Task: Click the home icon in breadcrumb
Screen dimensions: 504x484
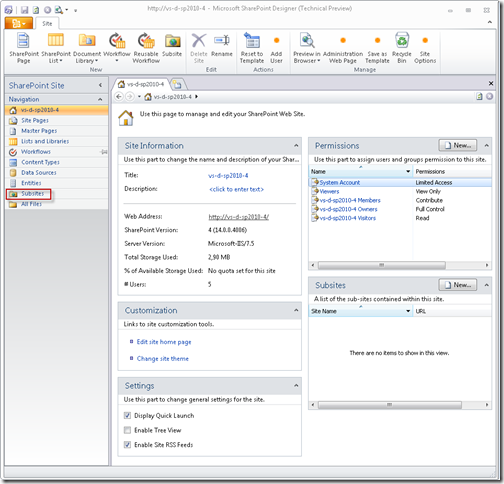Action: 148,97
